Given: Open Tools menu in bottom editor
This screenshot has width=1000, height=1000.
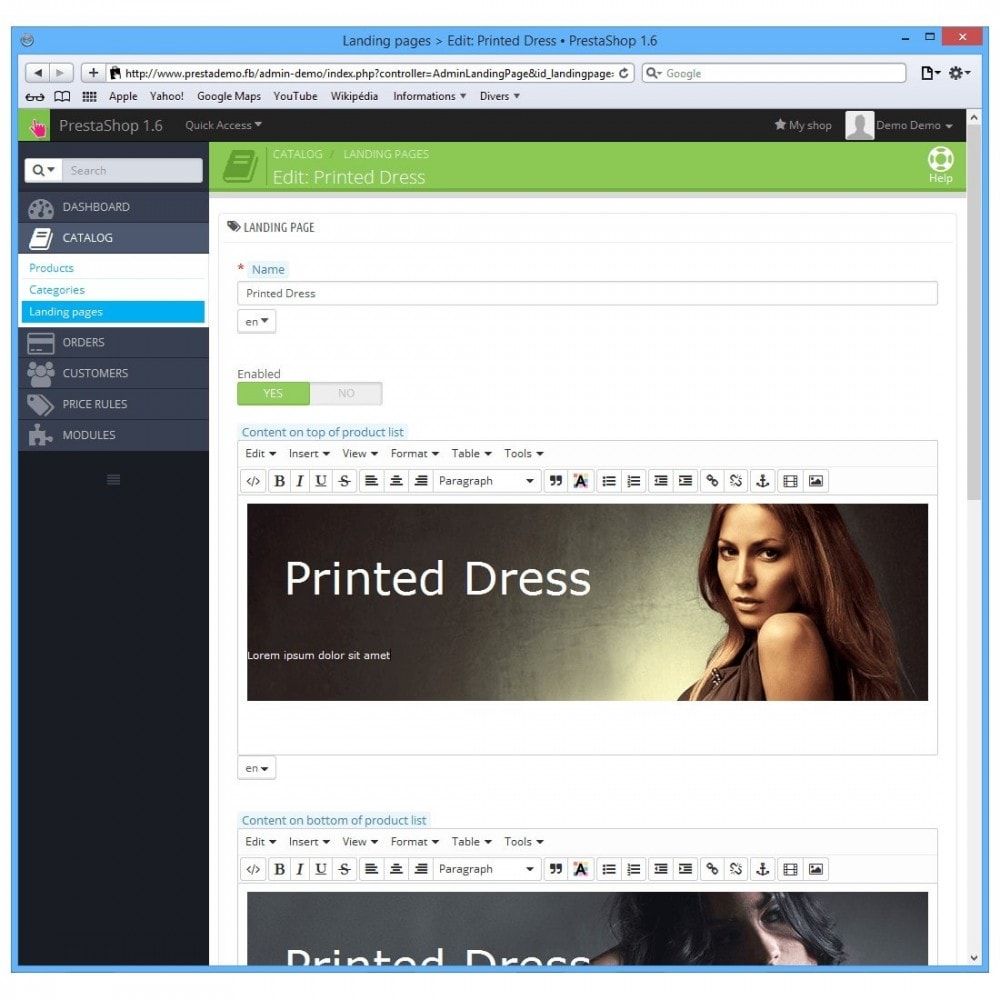Looking at the screenshot, I should pyautogui.click(x=524, y=842).
